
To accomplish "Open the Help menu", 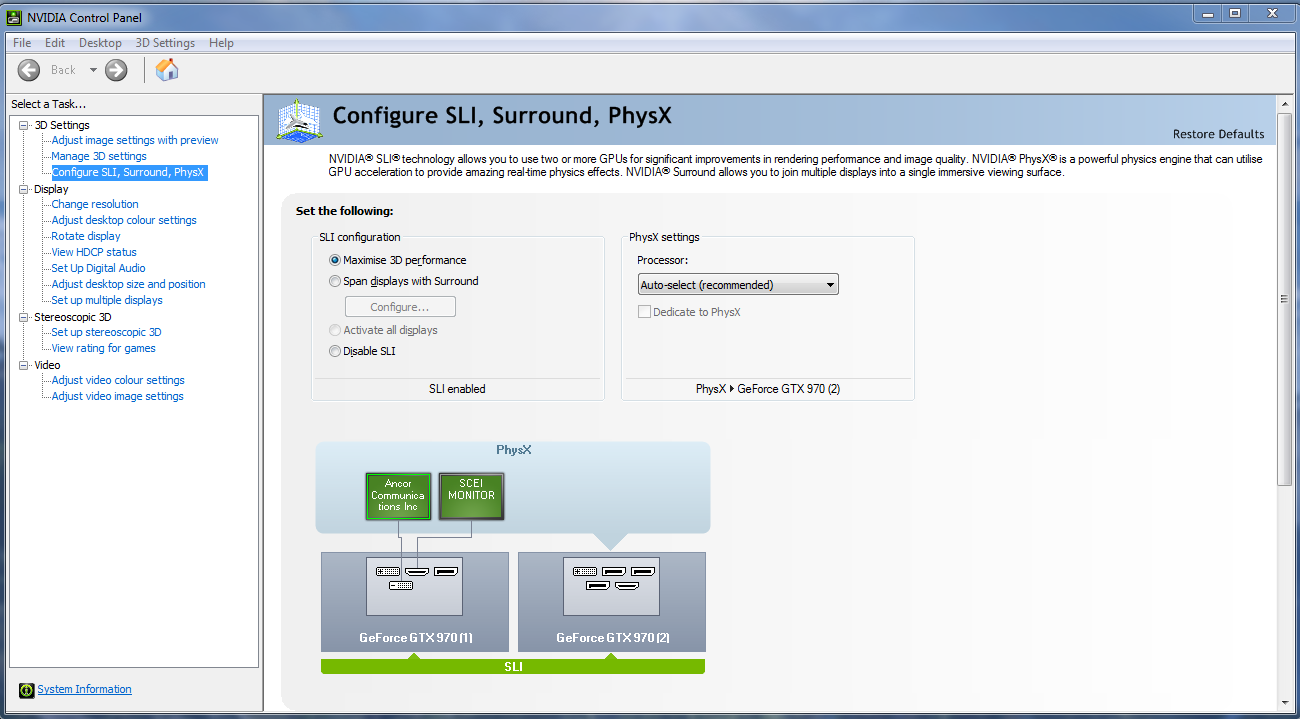I will [221, 43].
